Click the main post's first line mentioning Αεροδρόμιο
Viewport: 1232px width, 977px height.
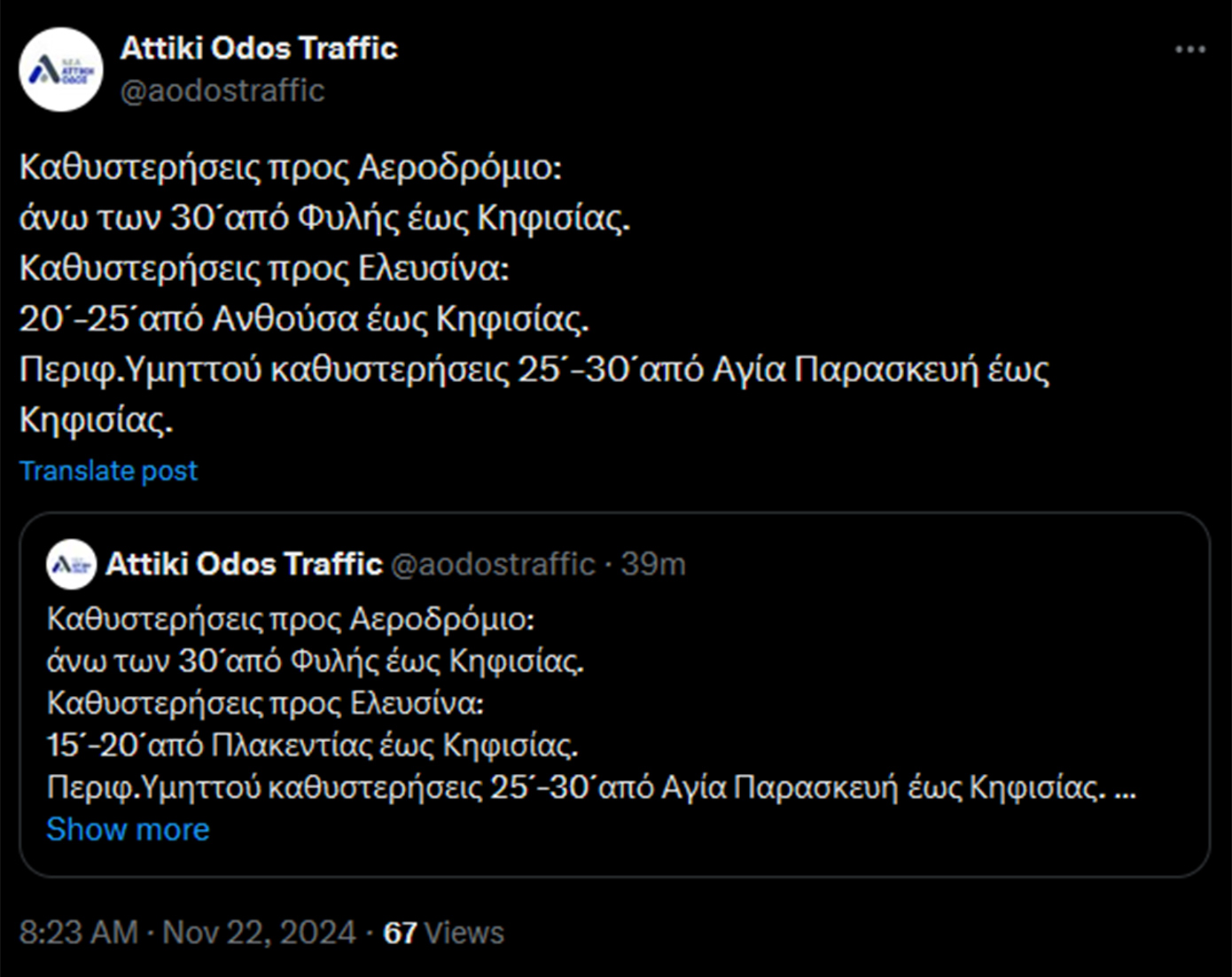pyautogui.click(x=291, y=168)
